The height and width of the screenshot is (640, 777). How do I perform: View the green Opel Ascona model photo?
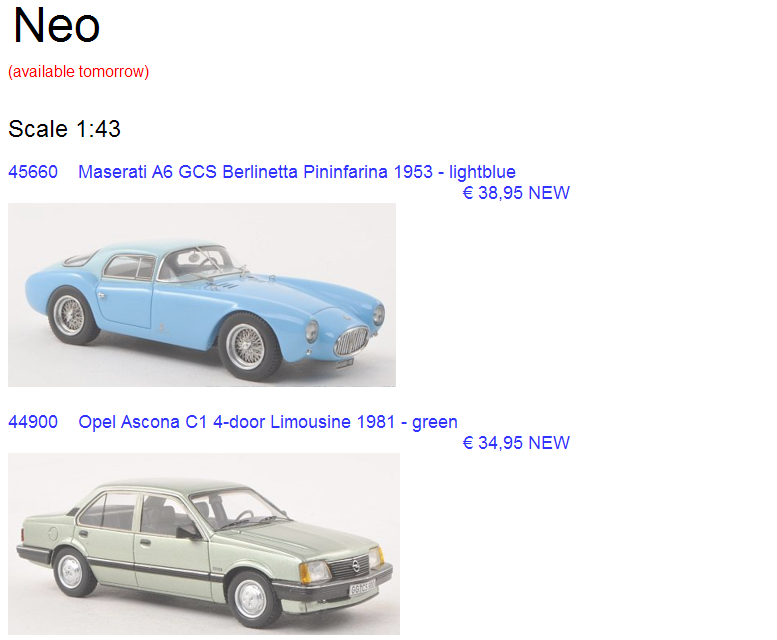pyautogui.click(x=204, y=544)
